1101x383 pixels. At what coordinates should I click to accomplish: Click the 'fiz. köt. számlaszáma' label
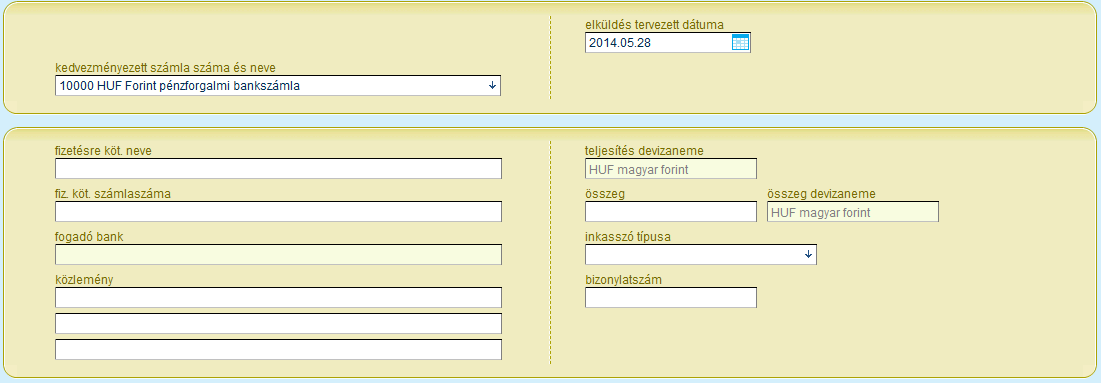coord(113,194)
